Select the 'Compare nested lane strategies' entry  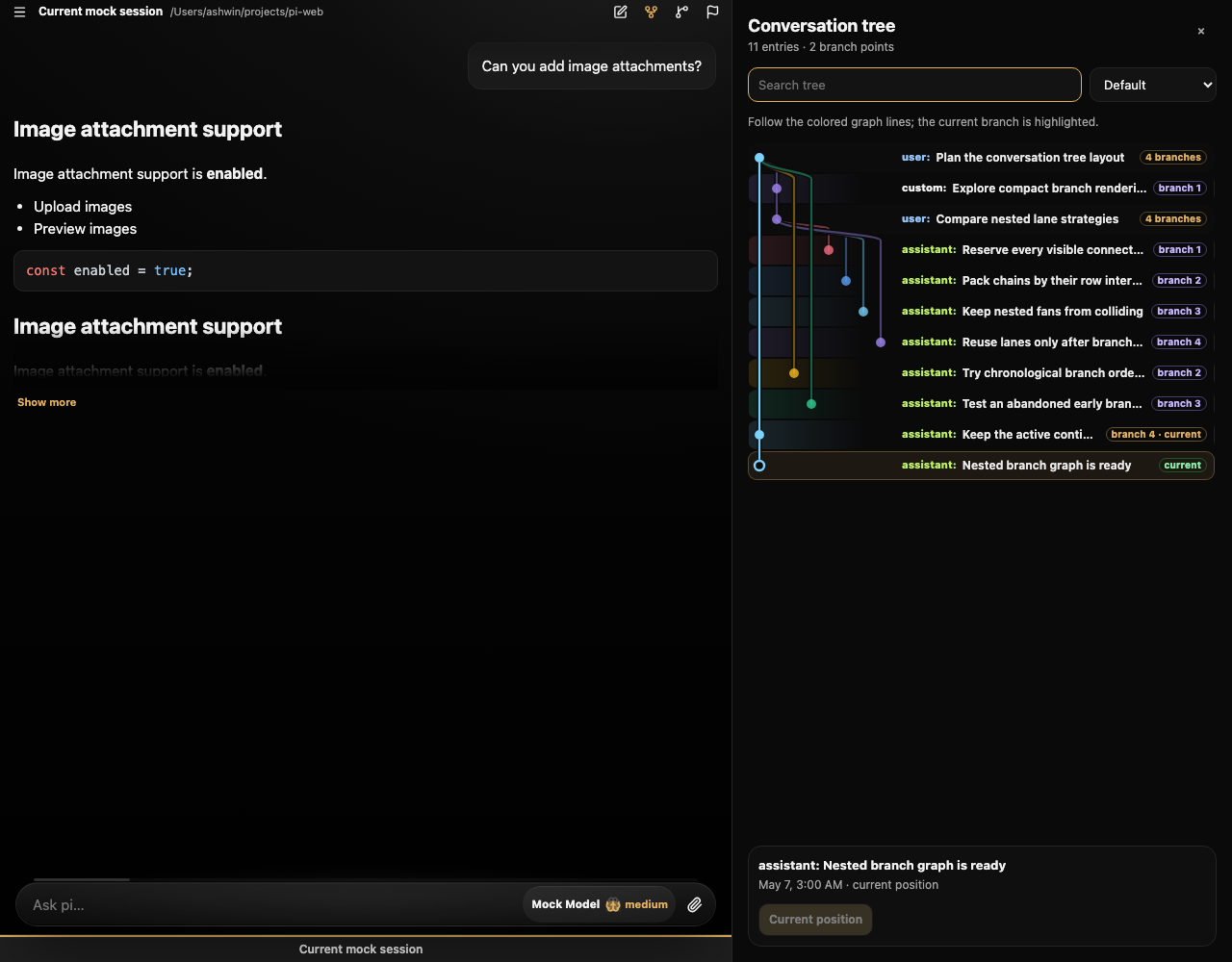[981, 219]
